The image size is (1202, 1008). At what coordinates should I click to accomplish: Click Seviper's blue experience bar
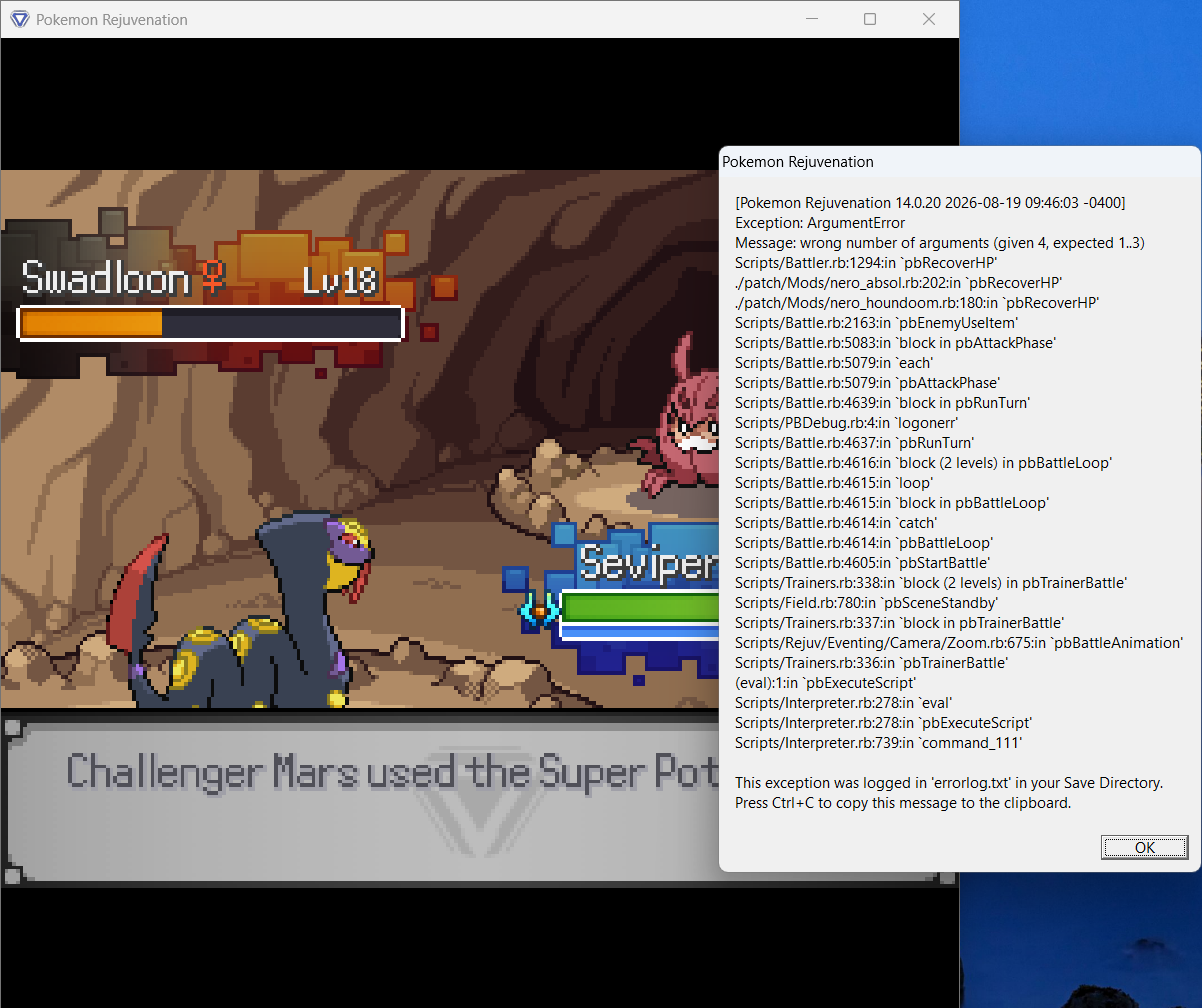[x=641, y=631]
